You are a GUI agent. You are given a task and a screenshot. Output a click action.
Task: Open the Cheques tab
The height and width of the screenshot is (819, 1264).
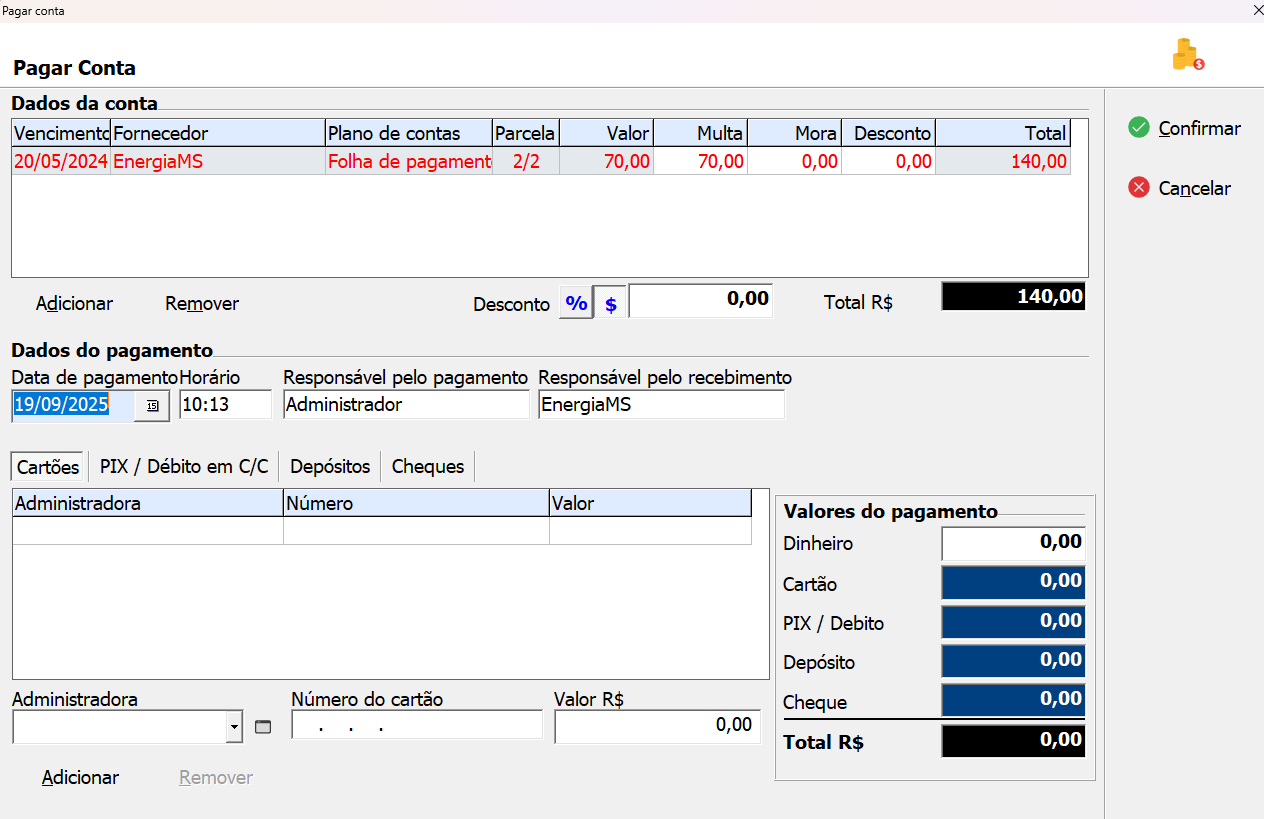click(428, 466)
